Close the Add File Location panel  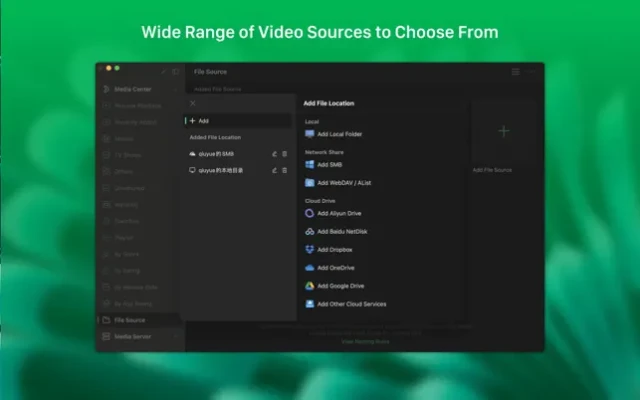pyautogui.click(x=192, y=103)
